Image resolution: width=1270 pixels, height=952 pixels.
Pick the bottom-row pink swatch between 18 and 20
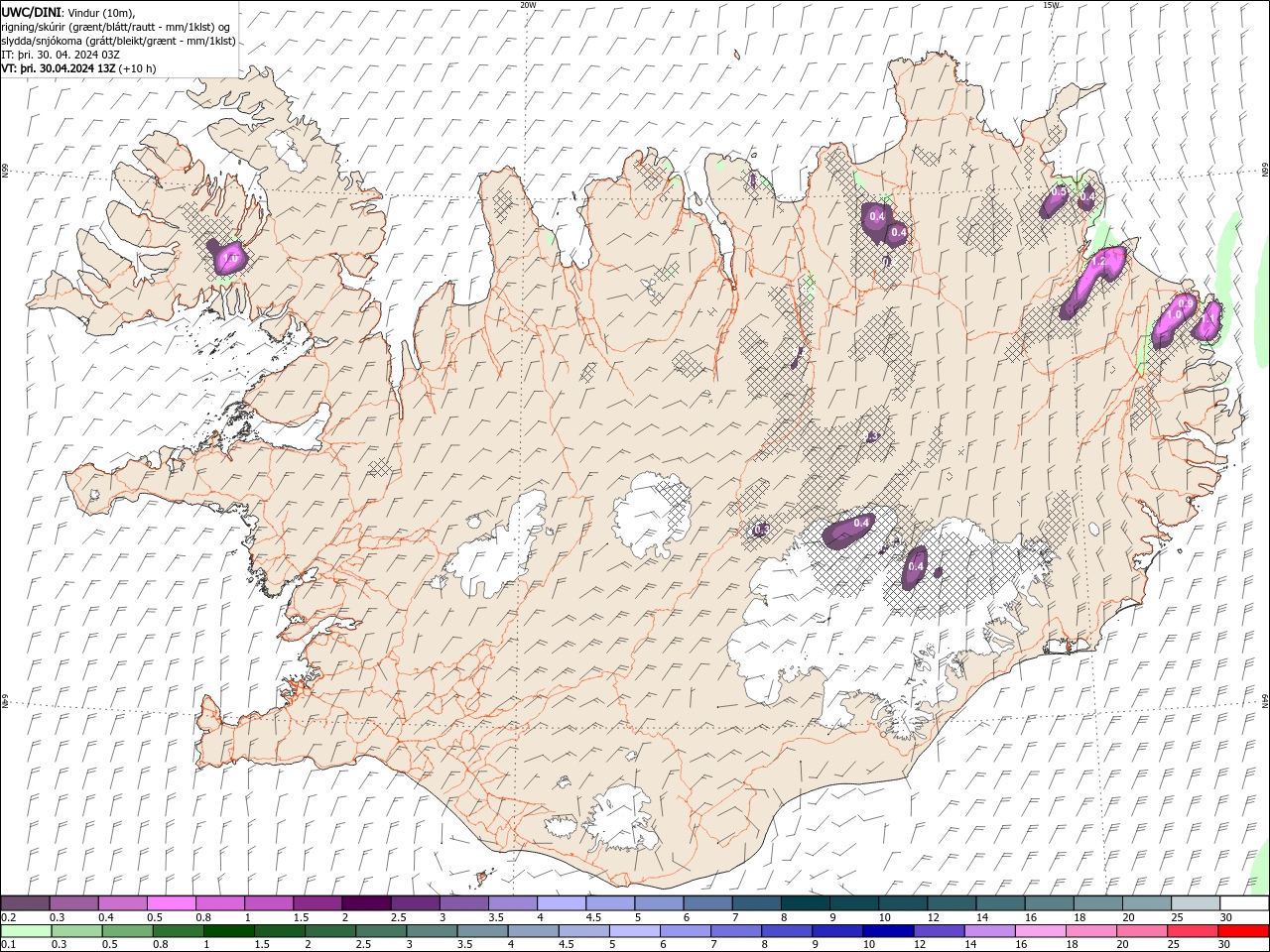(x=1090, y=930)
